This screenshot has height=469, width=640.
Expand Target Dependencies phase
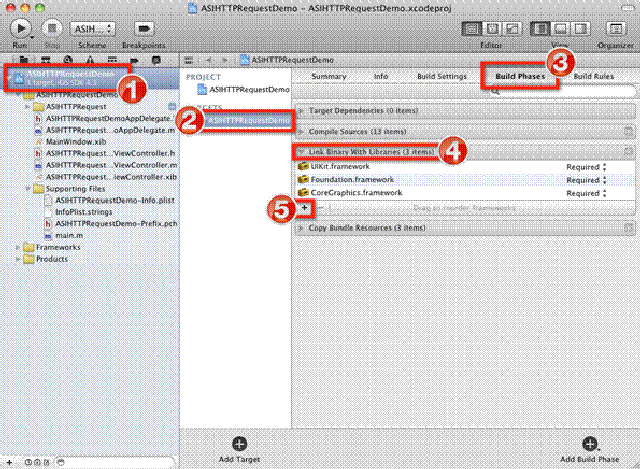(x=301, y=111)
